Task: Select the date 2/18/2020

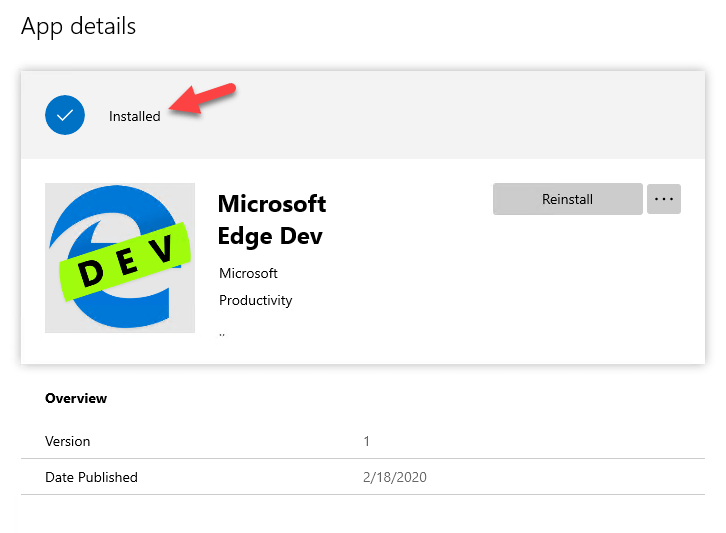Action: (394, 477)
